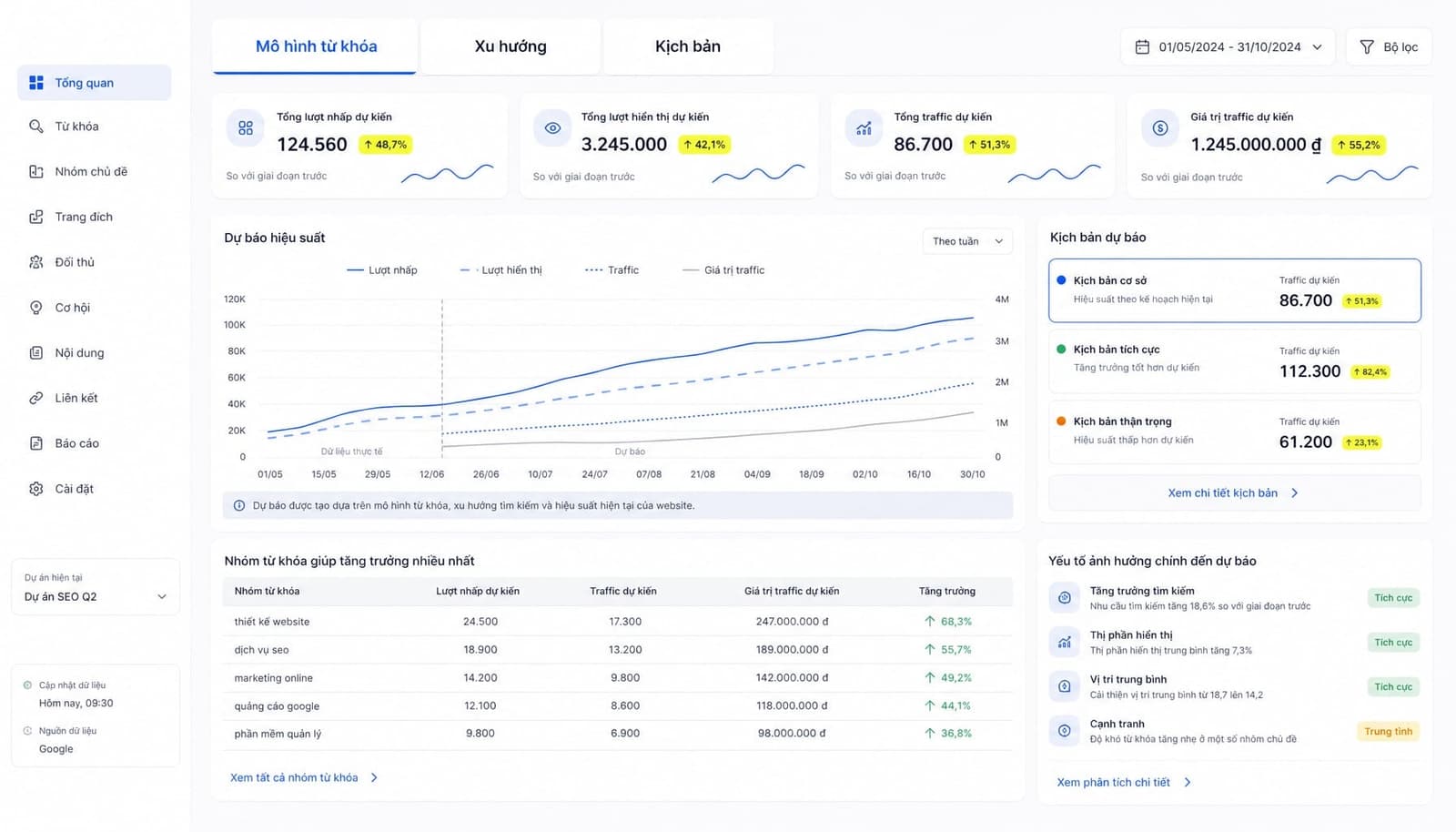The image size is (1456, 832).
Task: Click the currency icon on traffic value card
Action: coord(1160,128)
